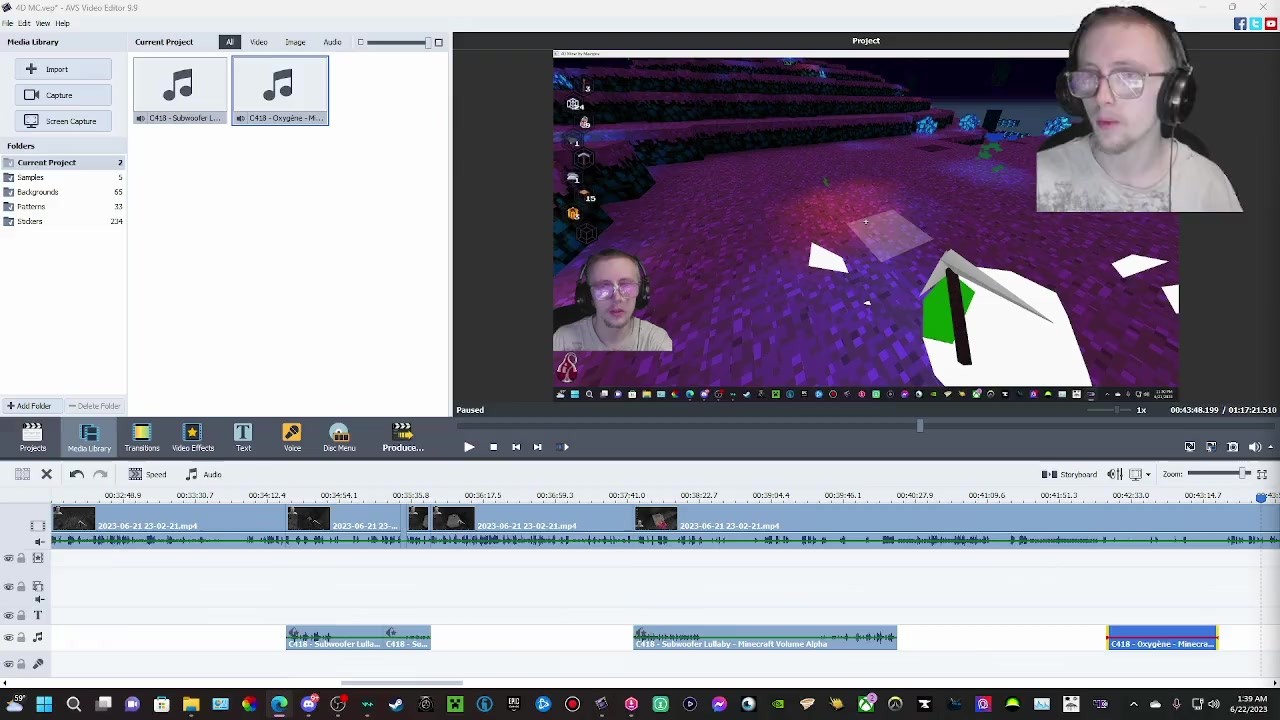Image resolution: width=1280 pixels, height=720 pixels.
Task: Adjust the timeline Zoom slider
Action: point(1244,474)
